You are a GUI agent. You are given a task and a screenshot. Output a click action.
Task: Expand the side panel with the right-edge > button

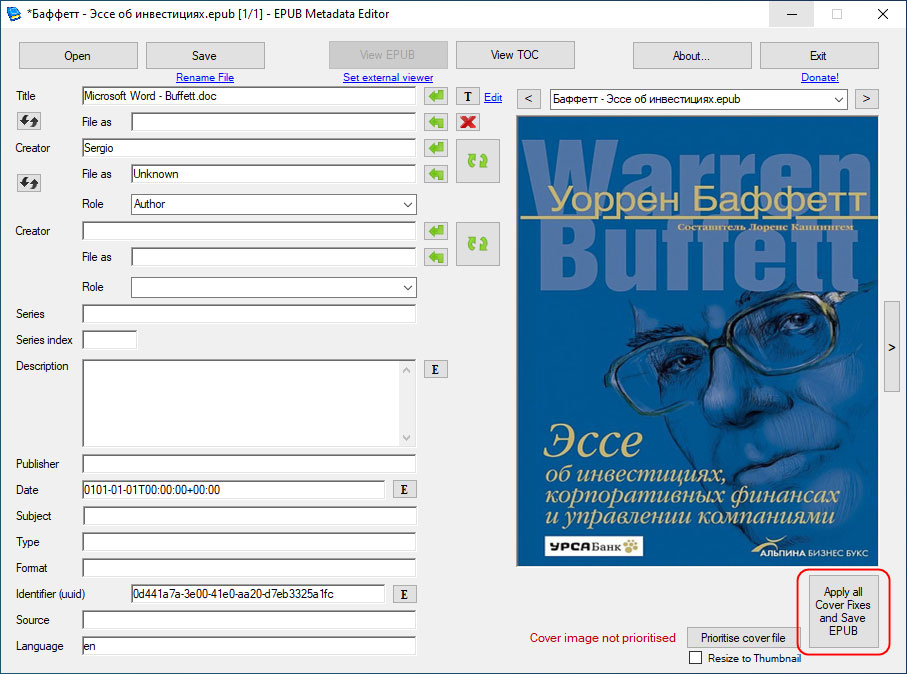pyautogui.click(x=892, y=347)
